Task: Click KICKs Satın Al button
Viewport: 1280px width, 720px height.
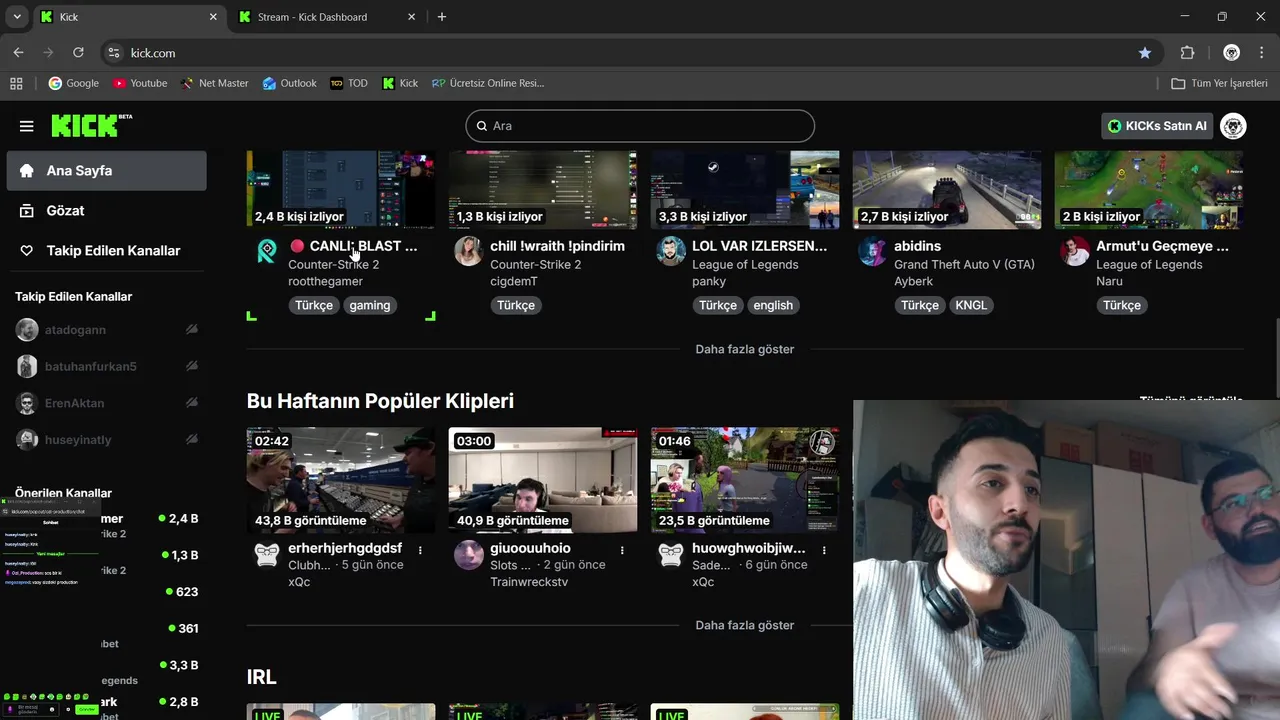Action: 1158,126
